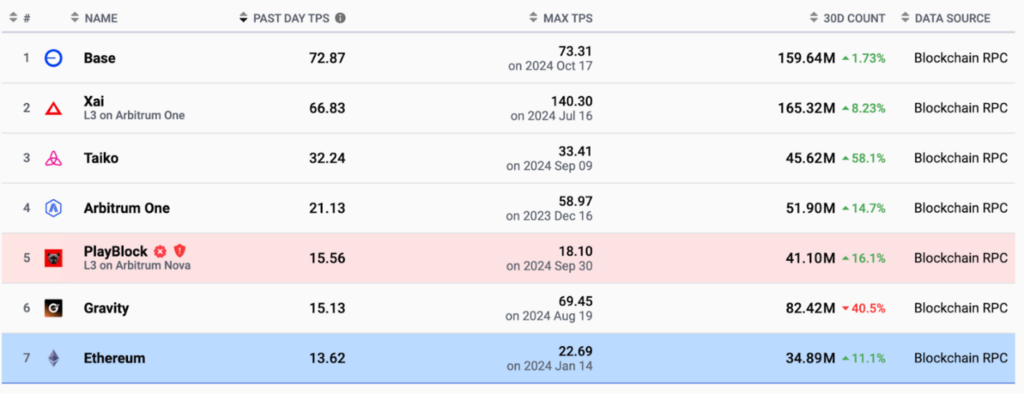Sort by the NAME column header
The width and height of the screenshot is (1024, 394).
click(94, 18)
